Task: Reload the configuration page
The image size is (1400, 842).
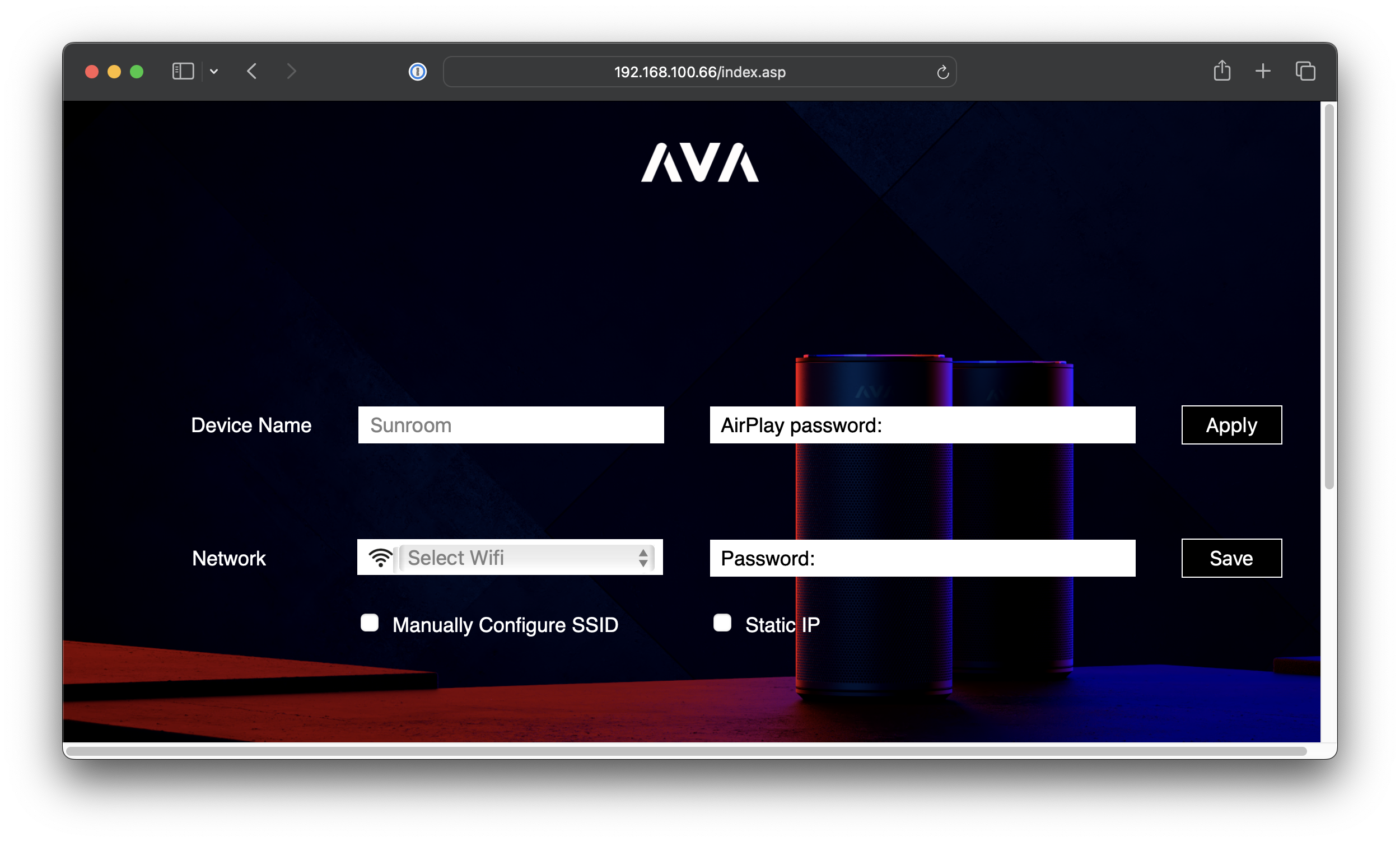Action: [x=942, y=72]
